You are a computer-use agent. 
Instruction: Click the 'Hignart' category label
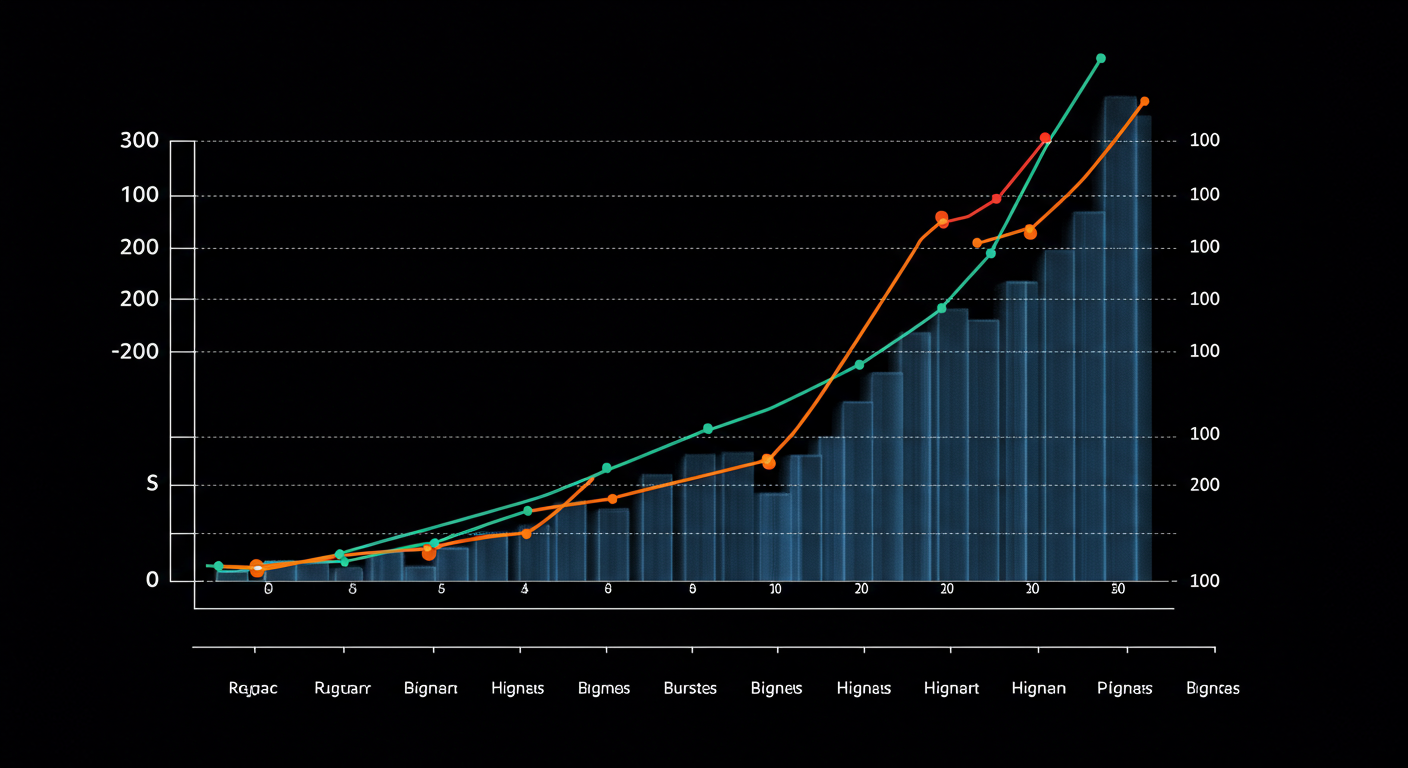point(951,689)
